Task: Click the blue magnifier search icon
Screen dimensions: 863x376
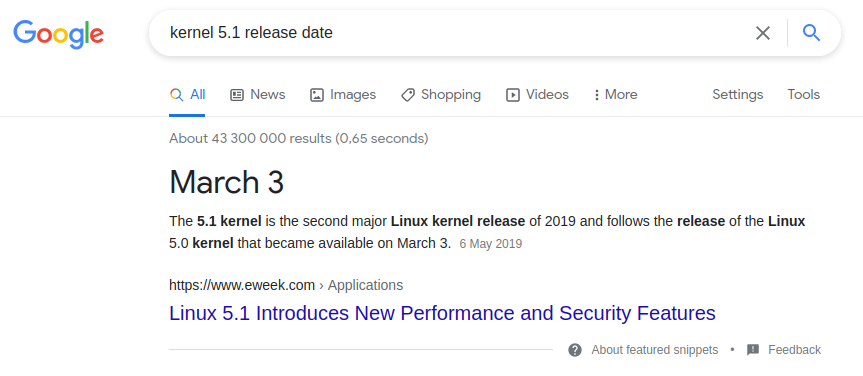Action: point(812,33)
